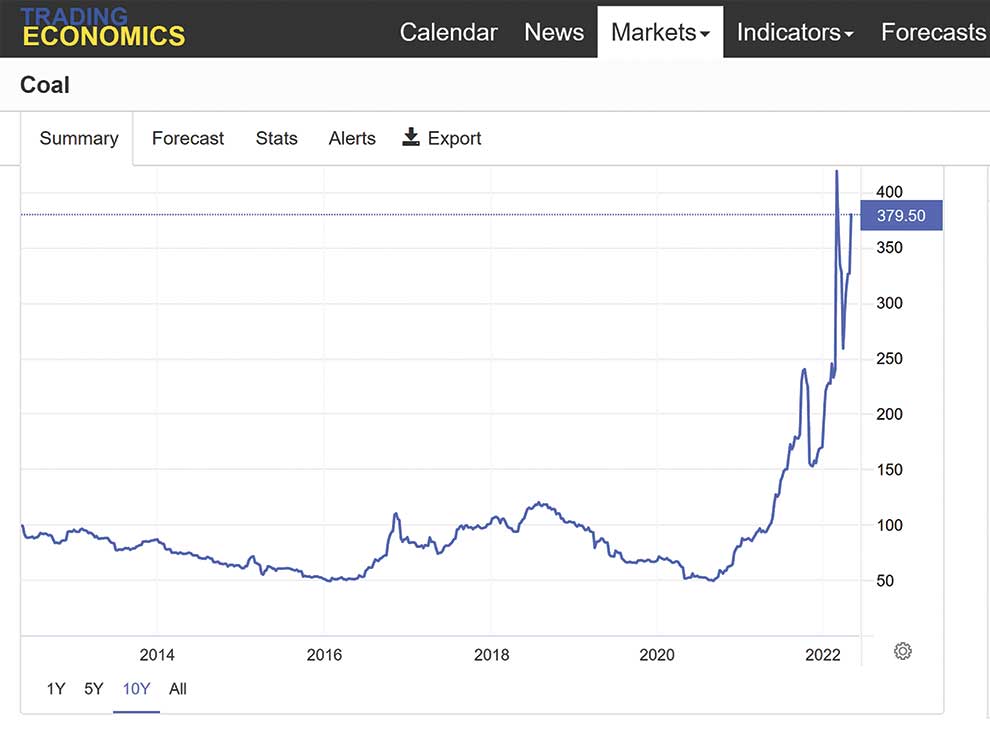The width and height of the screenshot is (990, 744).
Task: Open the Stats tab
Action: [276, 139]
